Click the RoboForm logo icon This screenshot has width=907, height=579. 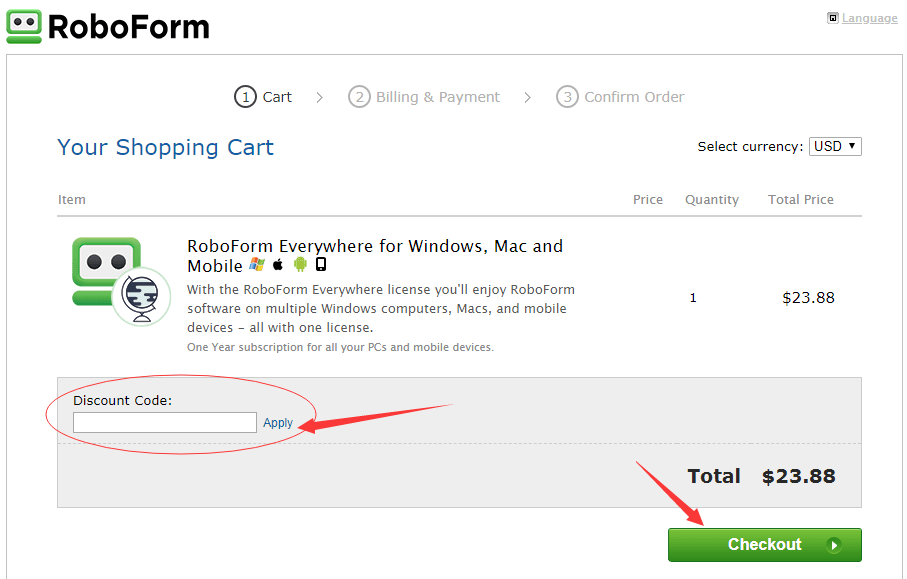point(25,25)
